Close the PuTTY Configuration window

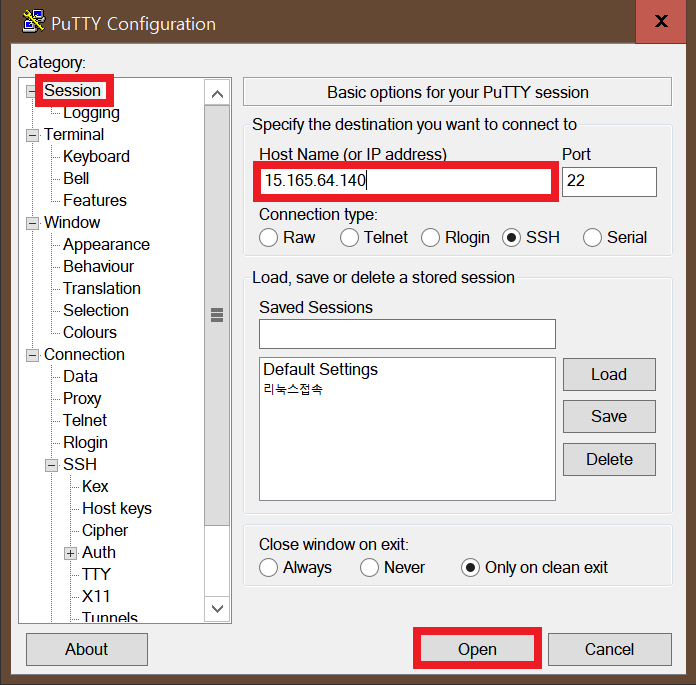[661, 21]
